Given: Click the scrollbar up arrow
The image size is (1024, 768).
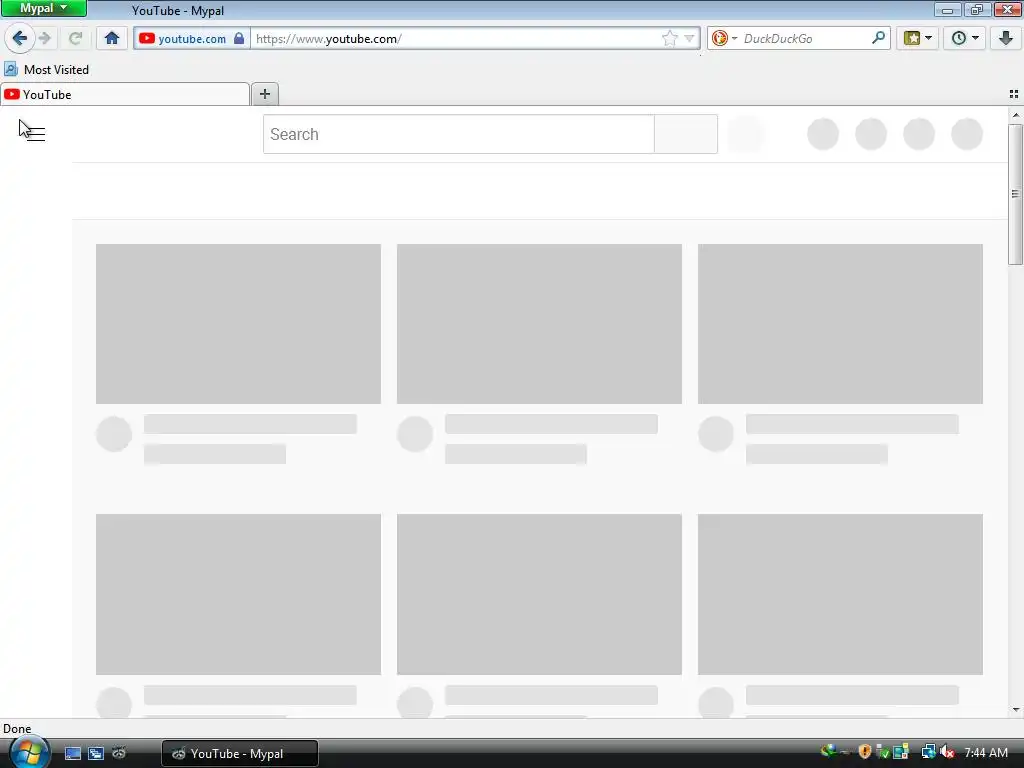Looking at the screenshot, I should pyautogui.click(x=1016, y=115).
